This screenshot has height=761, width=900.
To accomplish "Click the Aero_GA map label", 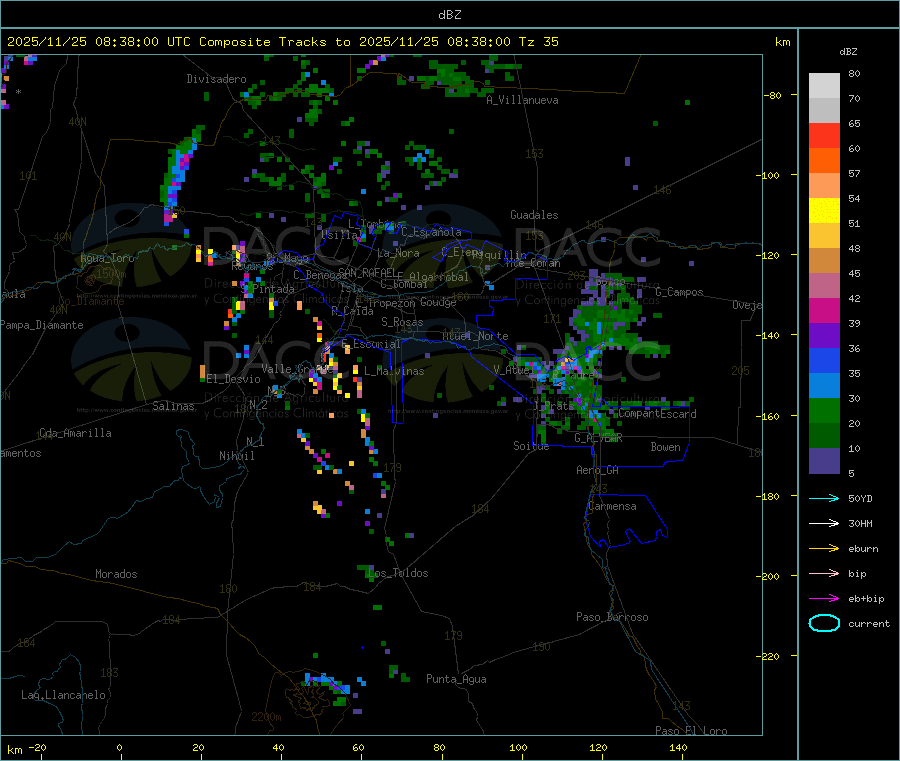I will 598,470.
